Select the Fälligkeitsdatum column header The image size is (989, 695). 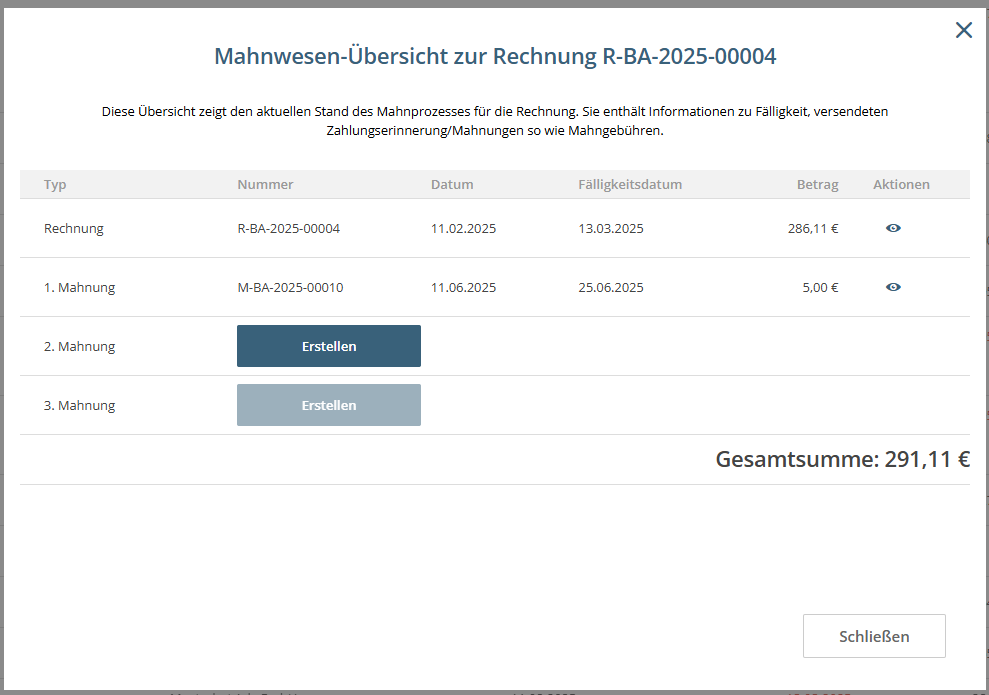(630, 184)
